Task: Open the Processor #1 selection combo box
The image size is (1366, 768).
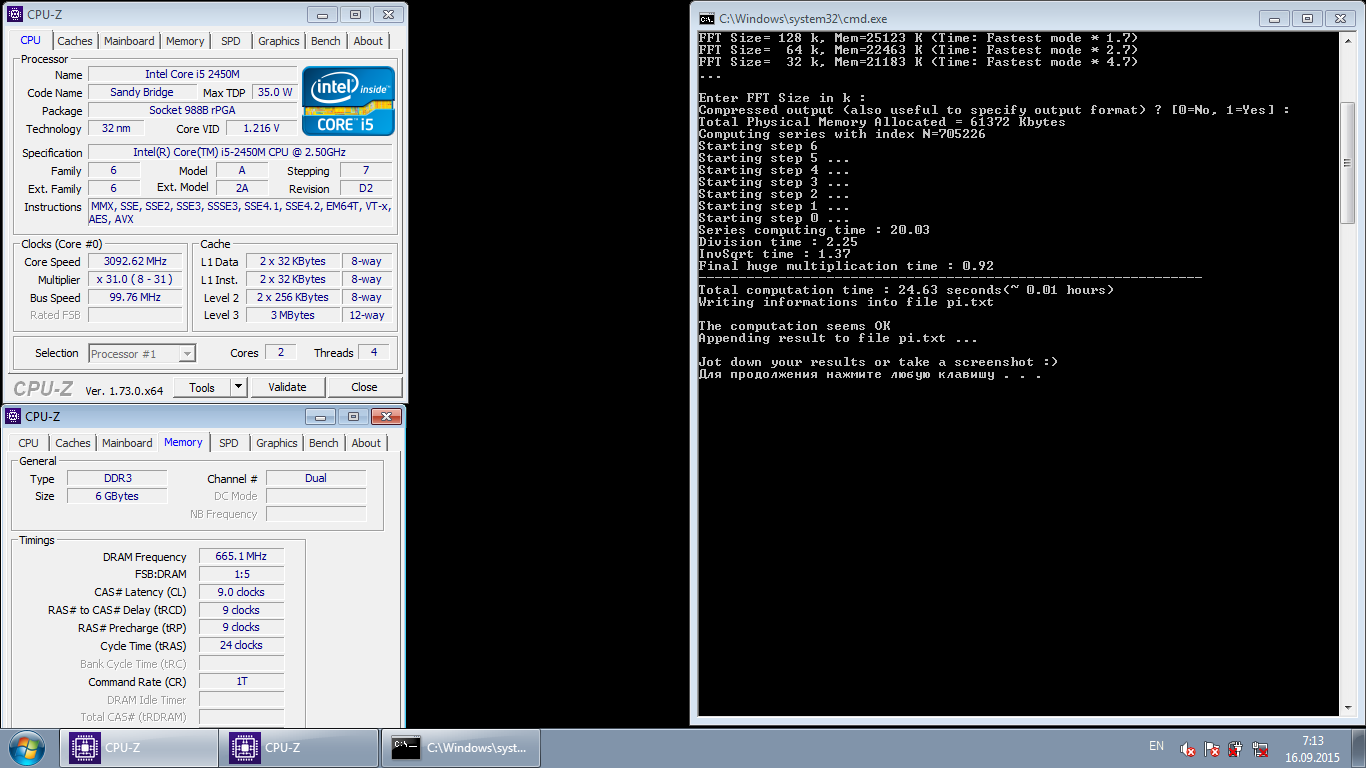Action: (142, 353)
